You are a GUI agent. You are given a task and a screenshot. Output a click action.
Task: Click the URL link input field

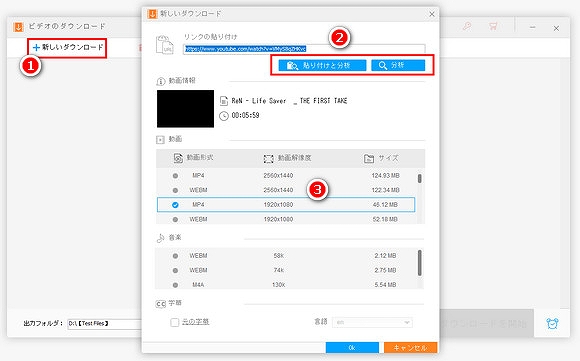[x=304, y=49]
